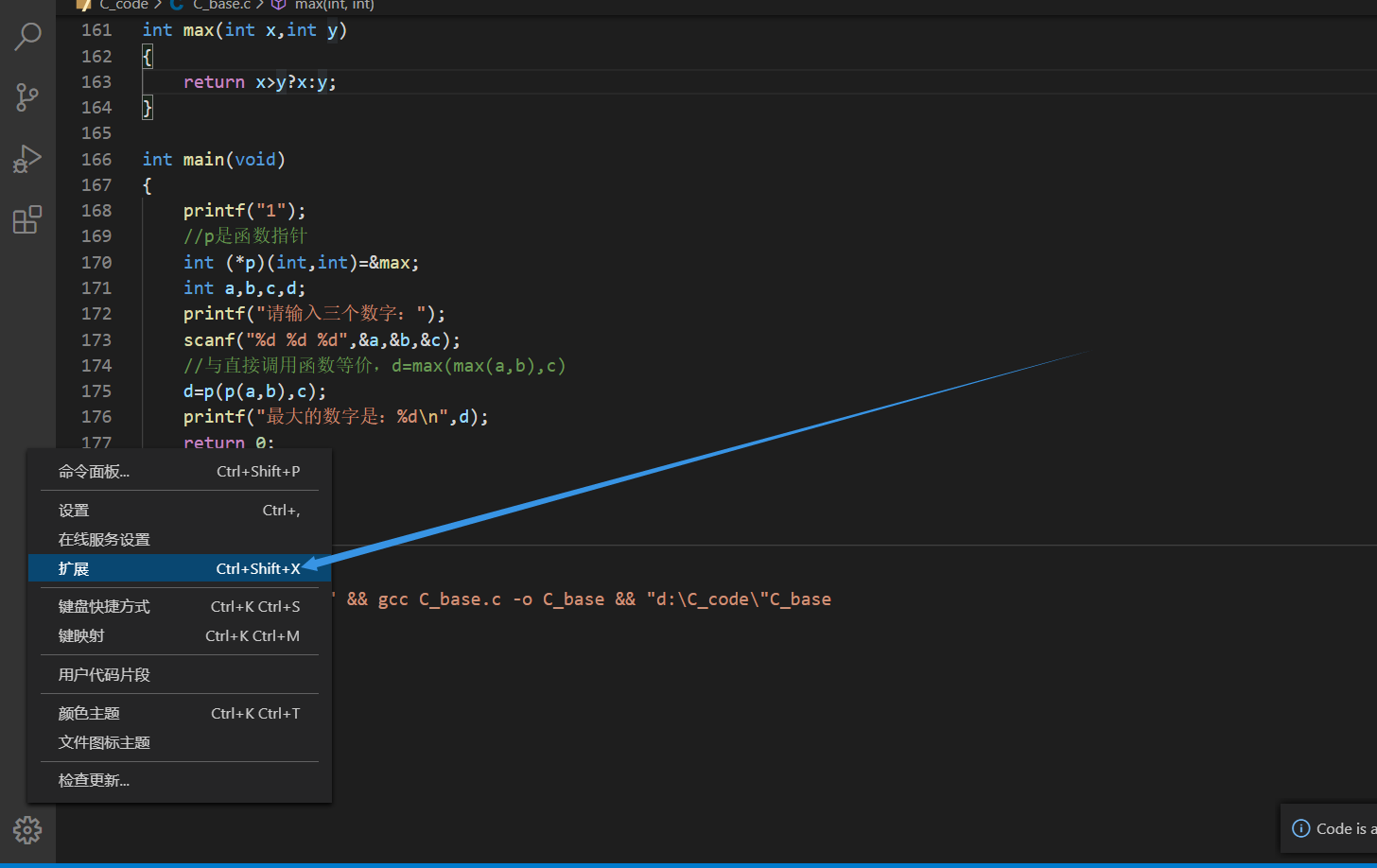Click 'int a,b,c,d;' declaration line
Screen dimensions: 1377x868
(x=245, y=287)
